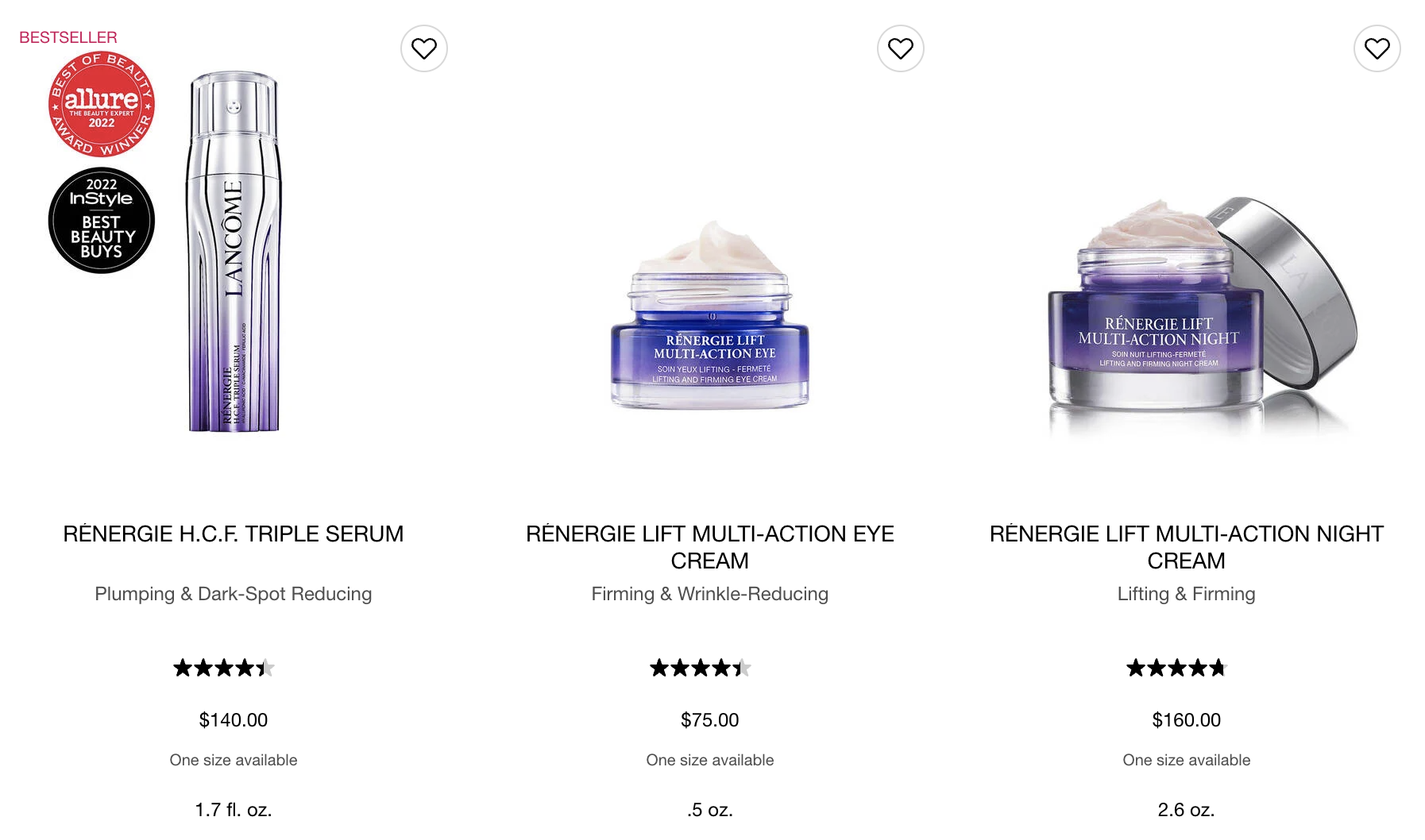Click Plumping & Dark-Spot Reducing subtitle
Image resolution: width=1425 pixels, height=840 pixels.
(x=234, y=594)
